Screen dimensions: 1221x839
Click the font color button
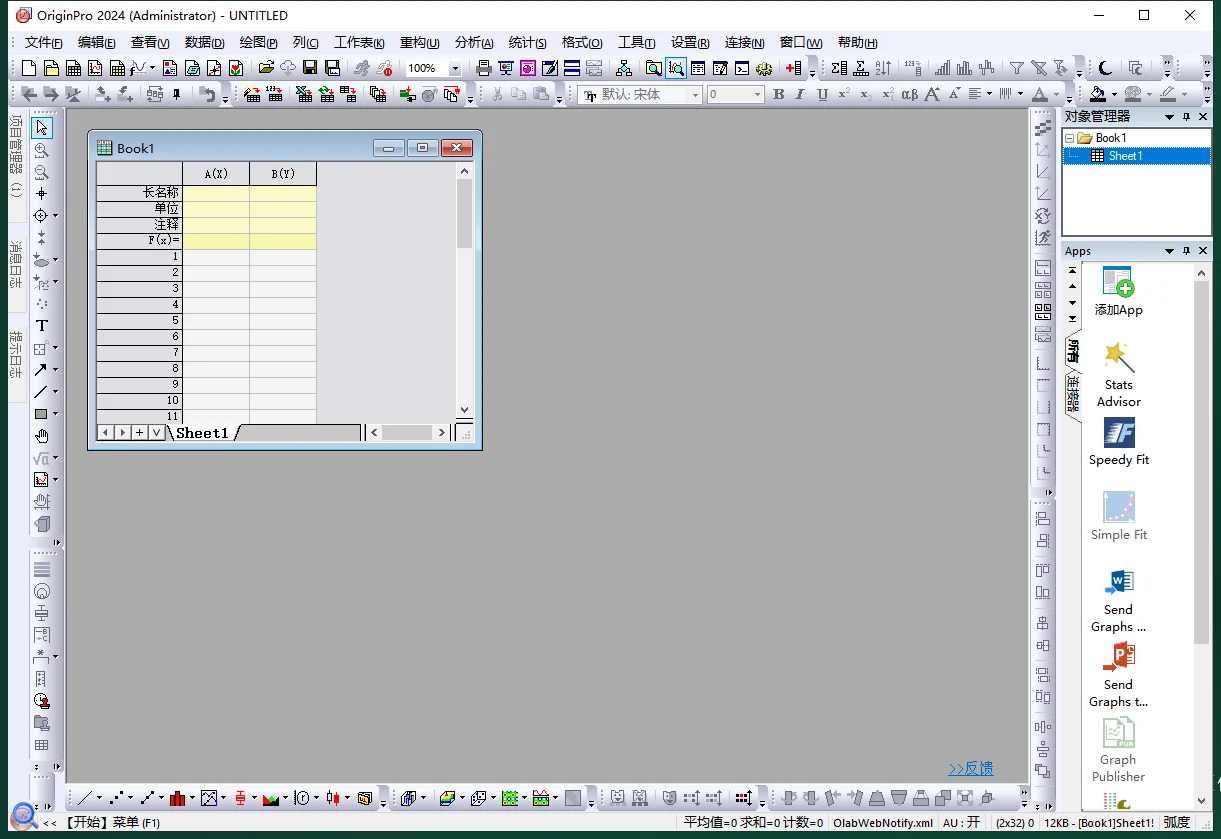click(1040, 95)
